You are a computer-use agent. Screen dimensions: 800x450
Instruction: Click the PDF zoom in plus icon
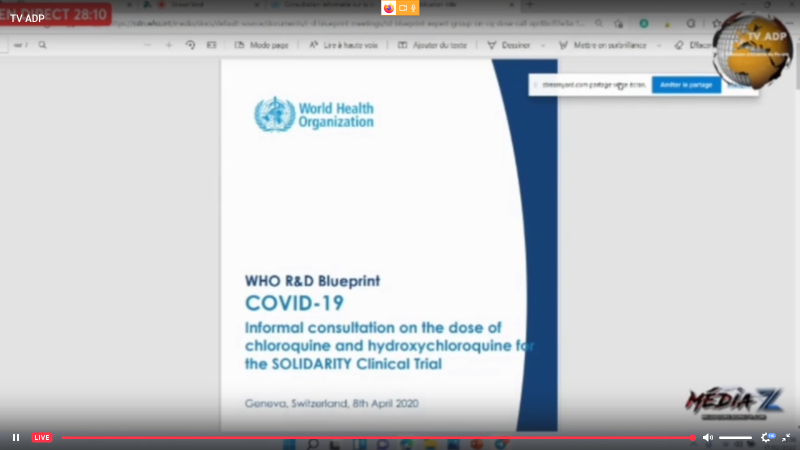click(169, 45)
